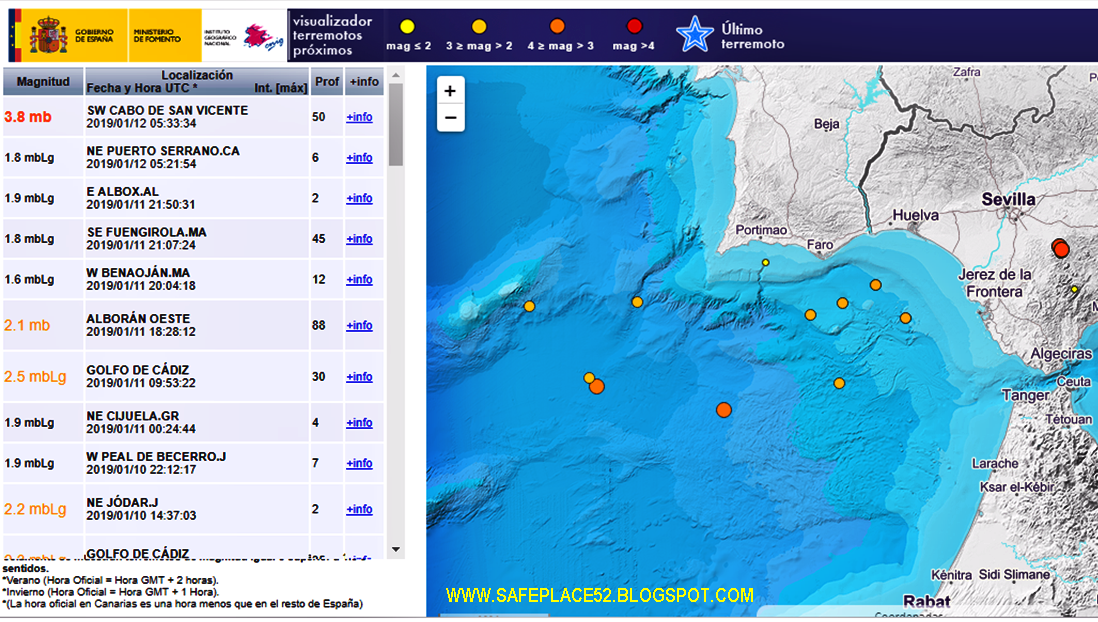Zoom out the map with minus button
1098x622 pixels.
click(x=450, y=118)
